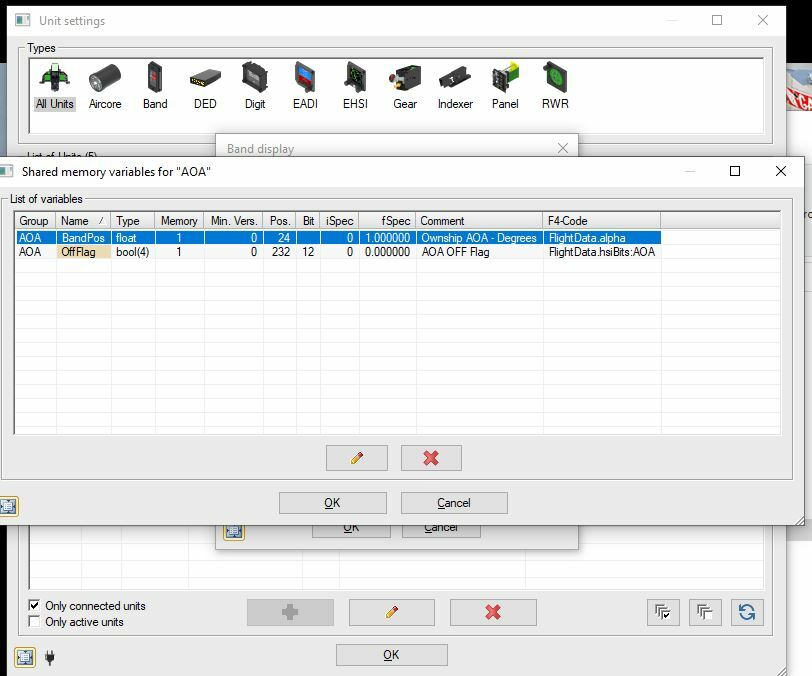Select the Digit unit type icon
Screen dimensions: 812x676
pos(255,86)
